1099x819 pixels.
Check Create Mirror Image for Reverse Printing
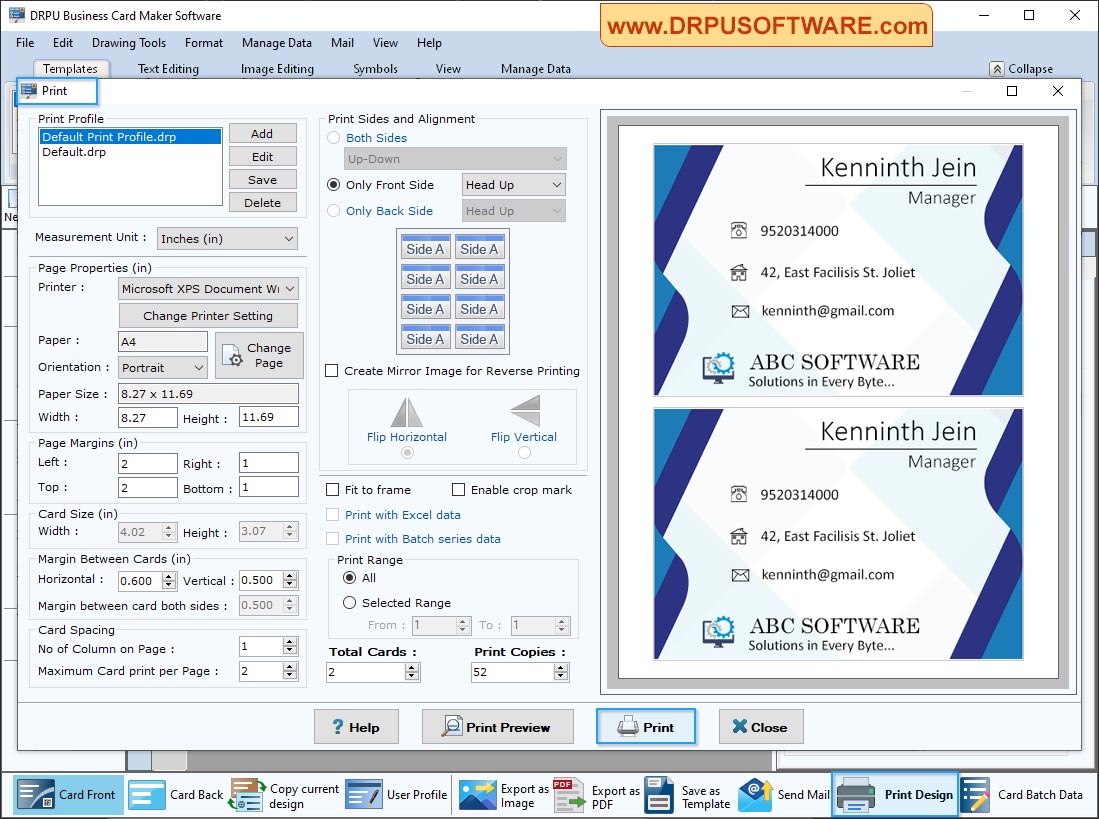point(332,371)
